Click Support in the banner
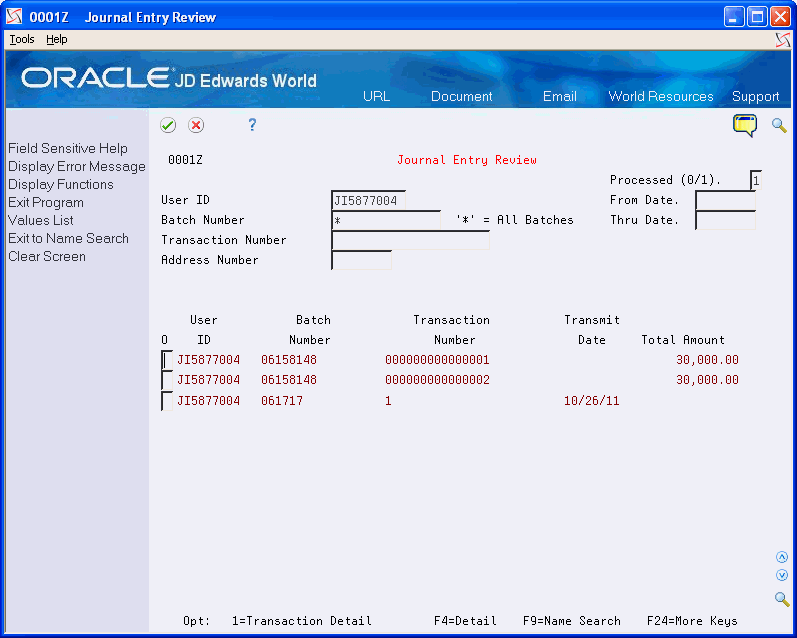Viewport: 797px width, 638px height. (x=755, y=97)
